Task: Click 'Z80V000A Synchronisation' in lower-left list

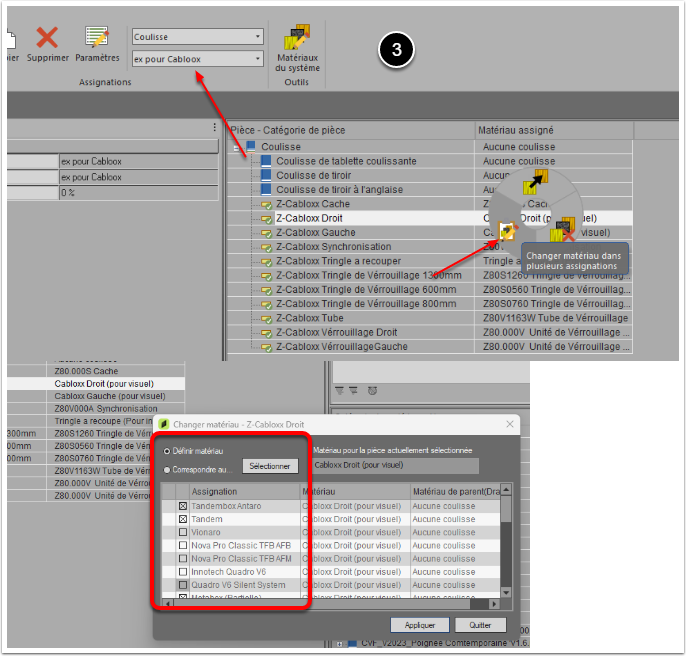Action: coord(106,409)
